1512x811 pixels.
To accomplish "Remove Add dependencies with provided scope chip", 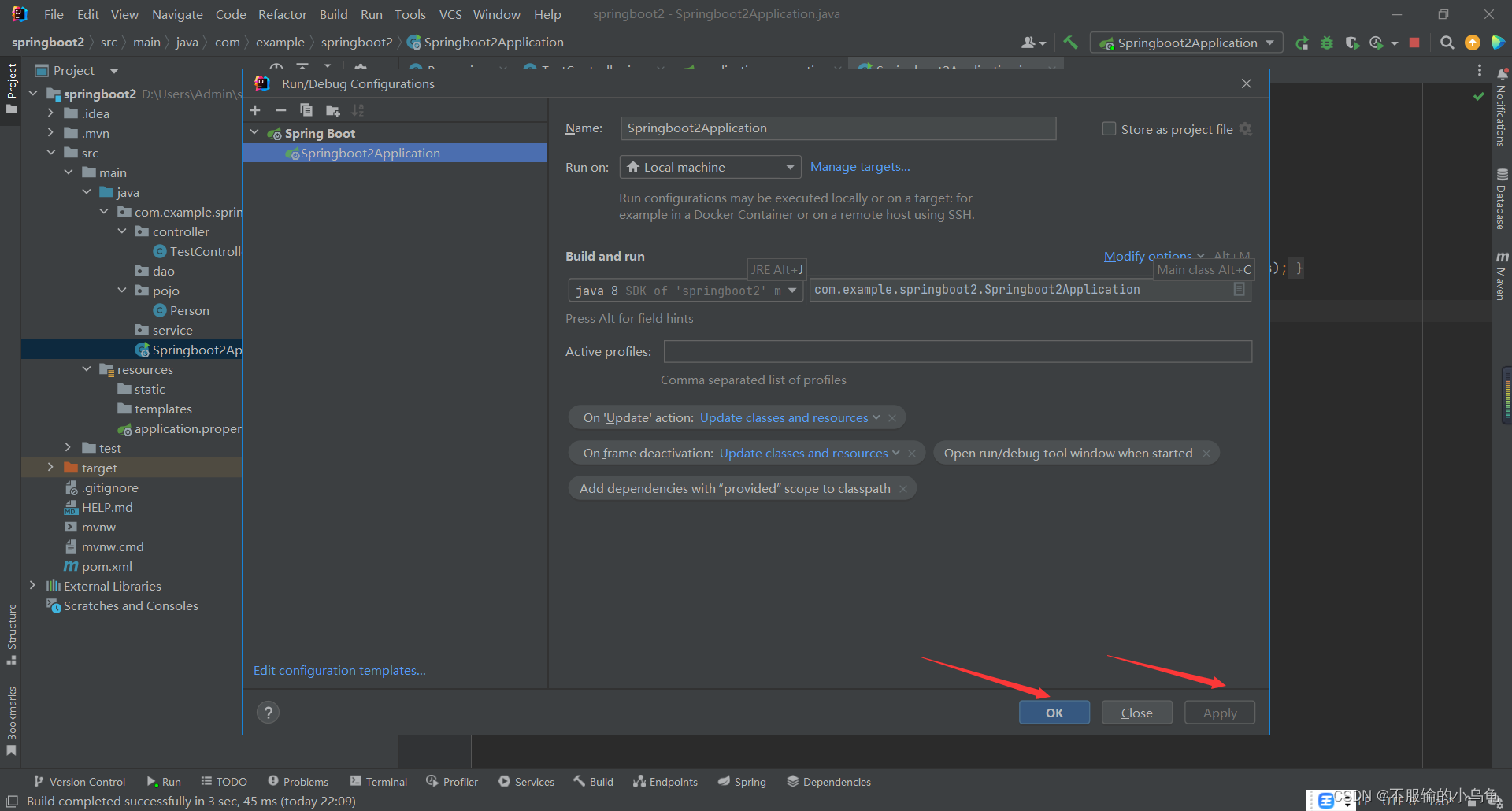I will (903, 489).
